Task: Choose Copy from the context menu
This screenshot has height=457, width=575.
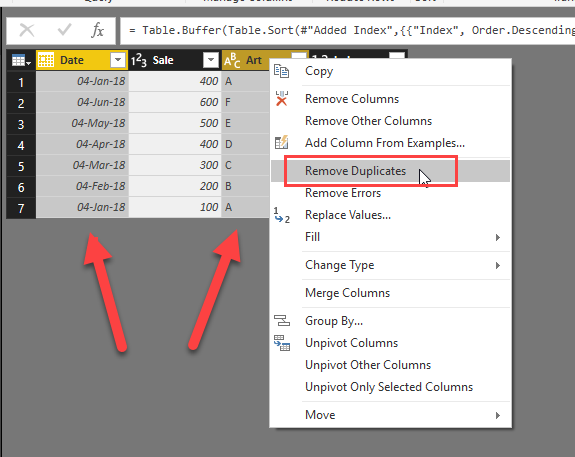Action: pyautogui.click(x=390, y=71)
